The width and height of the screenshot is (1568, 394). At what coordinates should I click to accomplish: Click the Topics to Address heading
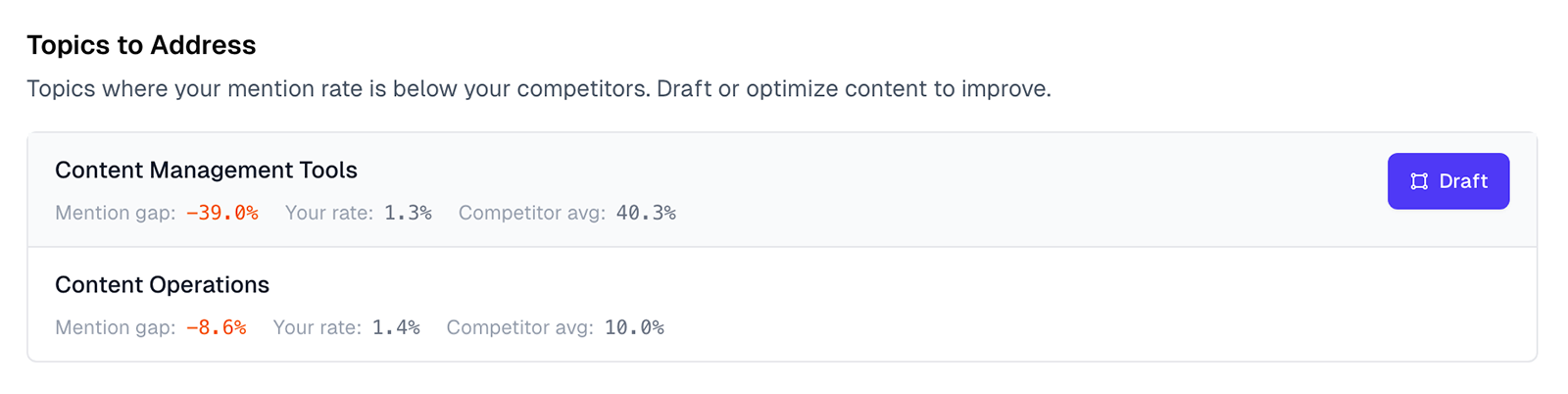click(141, 45)
